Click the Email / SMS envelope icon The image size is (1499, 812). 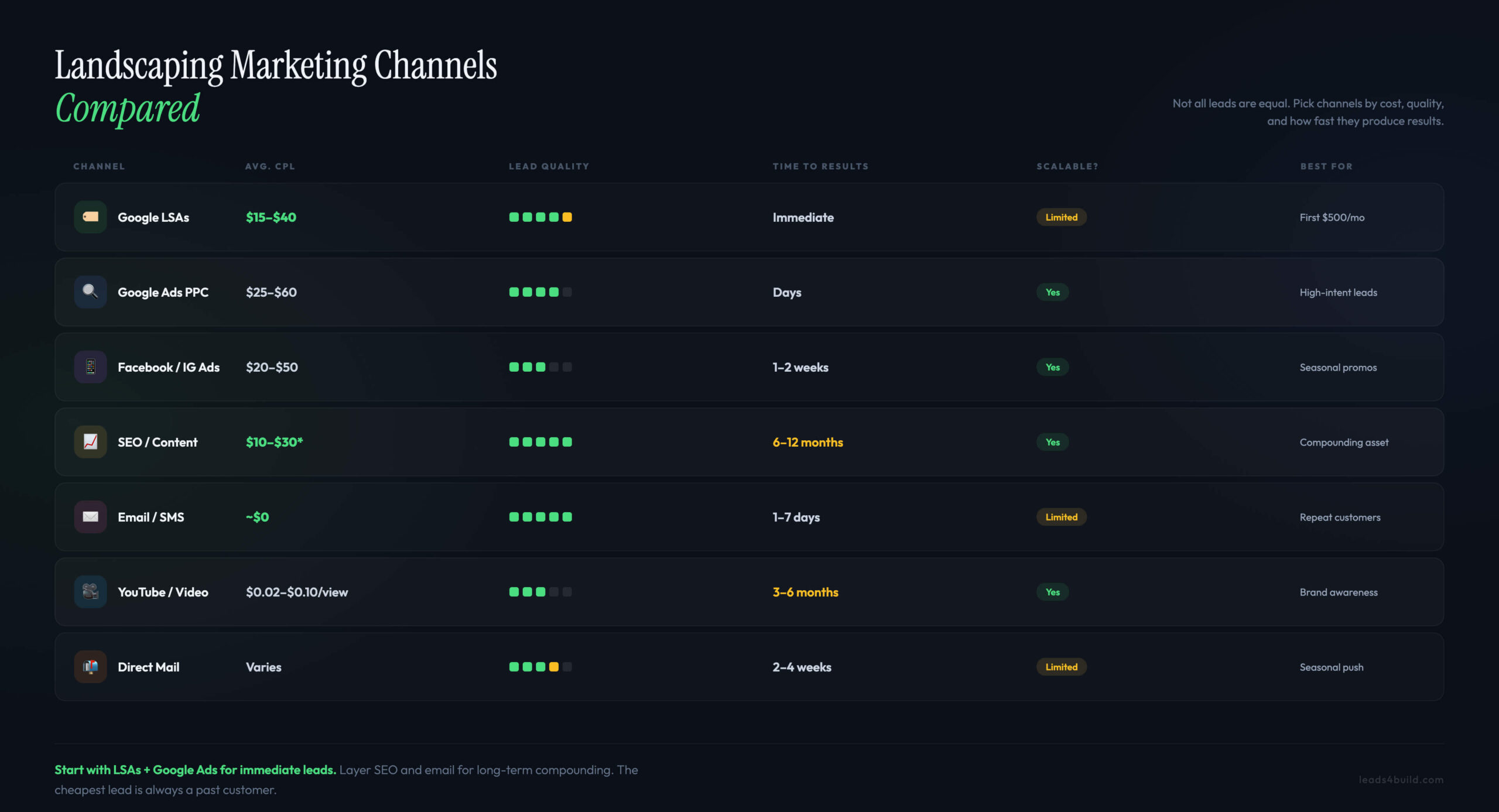(x=90, y=517)
